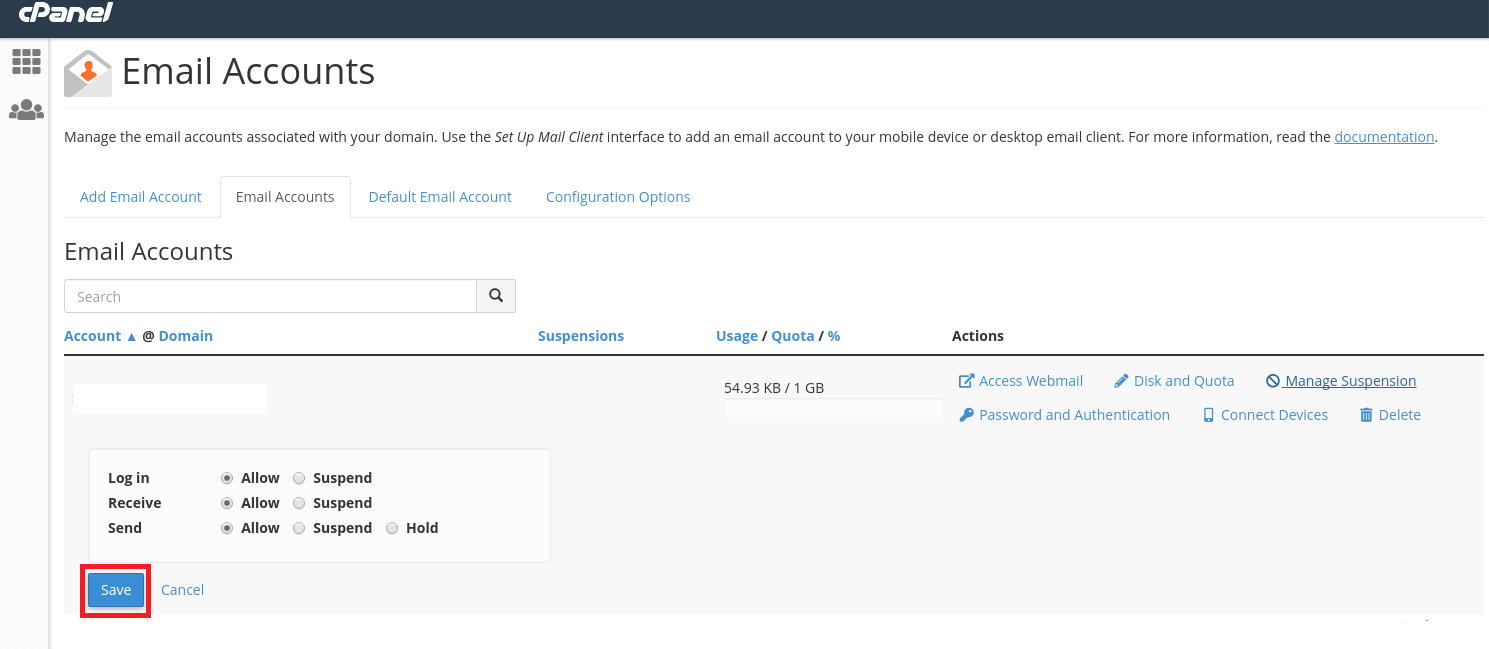
Task: Switch to Configuration Options tab
Action: point(618,197)
